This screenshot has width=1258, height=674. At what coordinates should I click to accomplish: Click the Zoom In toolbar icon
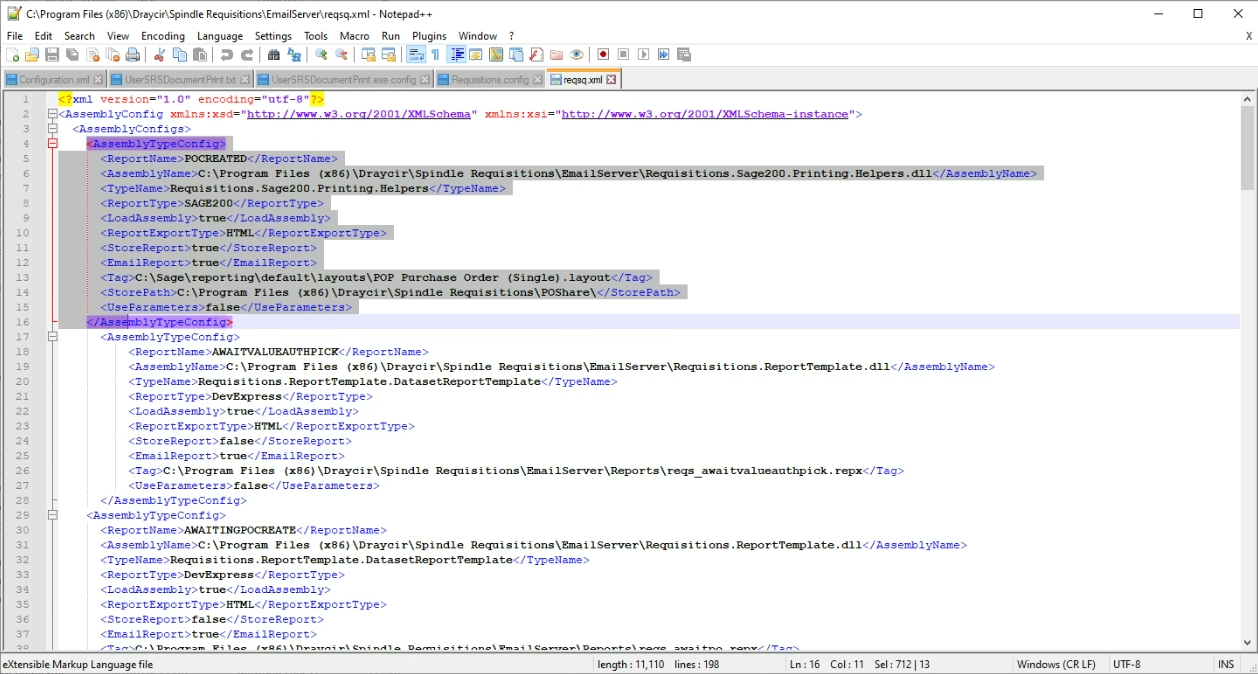point(320,54)
